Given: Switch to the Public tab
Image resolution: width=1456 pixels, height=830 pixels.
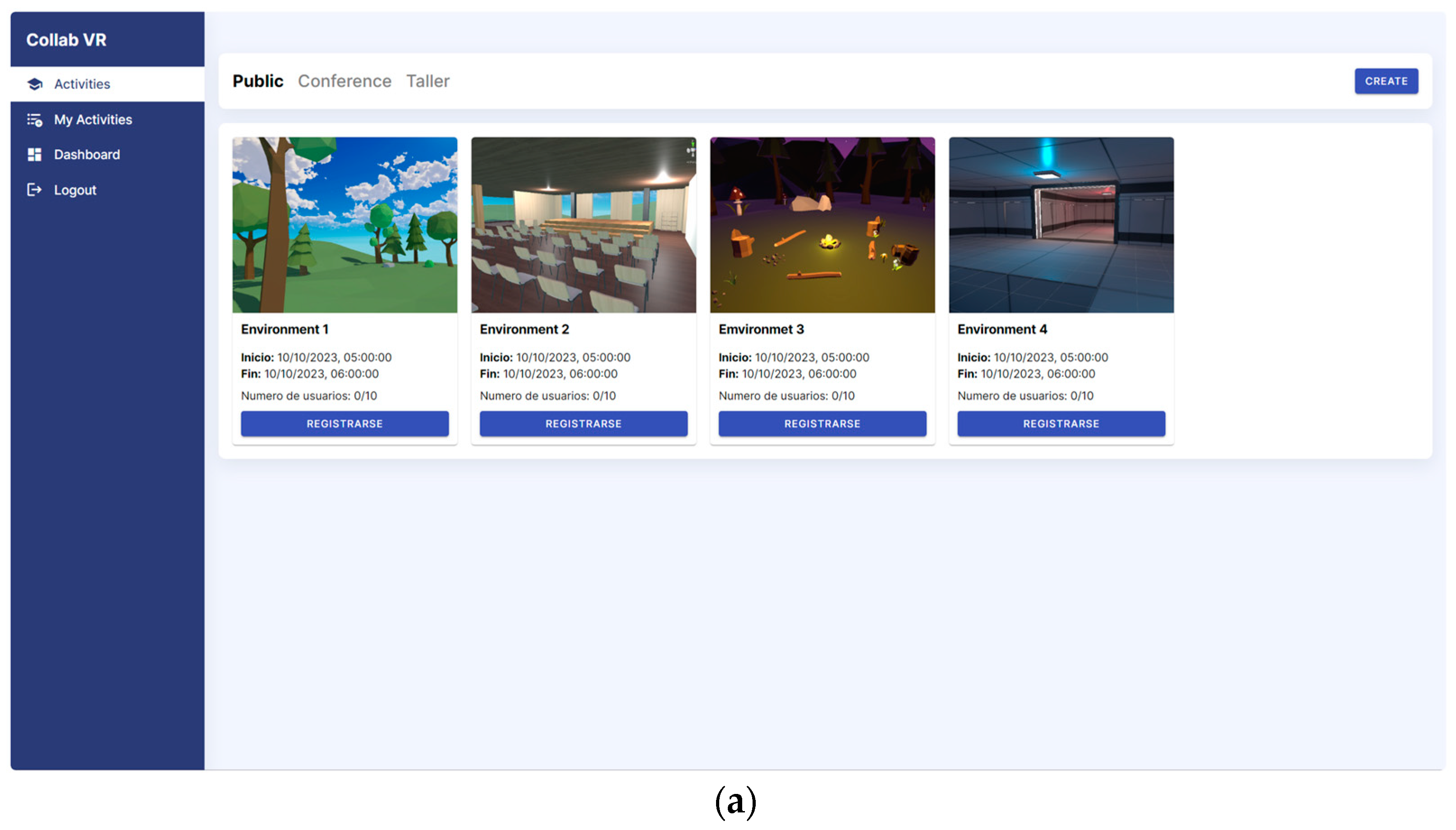Looking at the screenshot, I should 257,81.
